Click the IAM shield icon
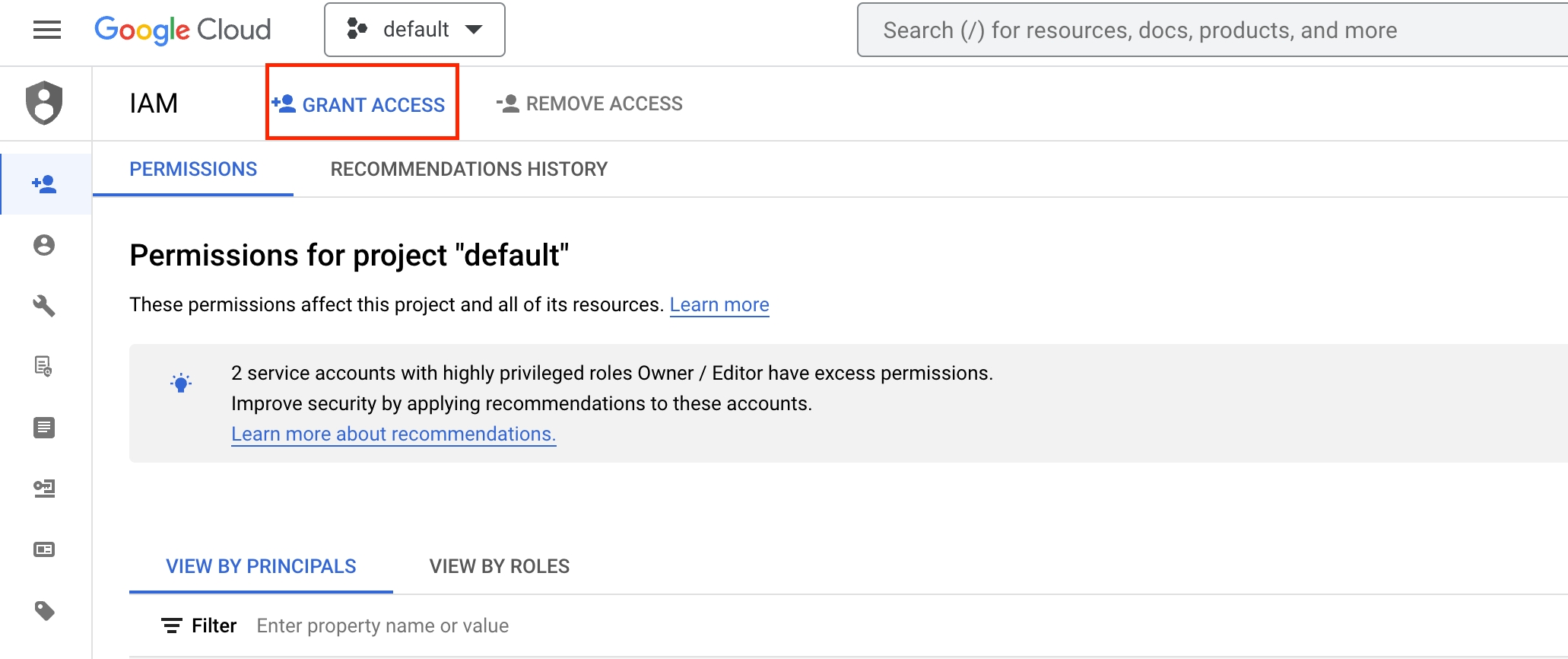The image size is (1568, 659). pyautogui.click(x=44, y=103)
